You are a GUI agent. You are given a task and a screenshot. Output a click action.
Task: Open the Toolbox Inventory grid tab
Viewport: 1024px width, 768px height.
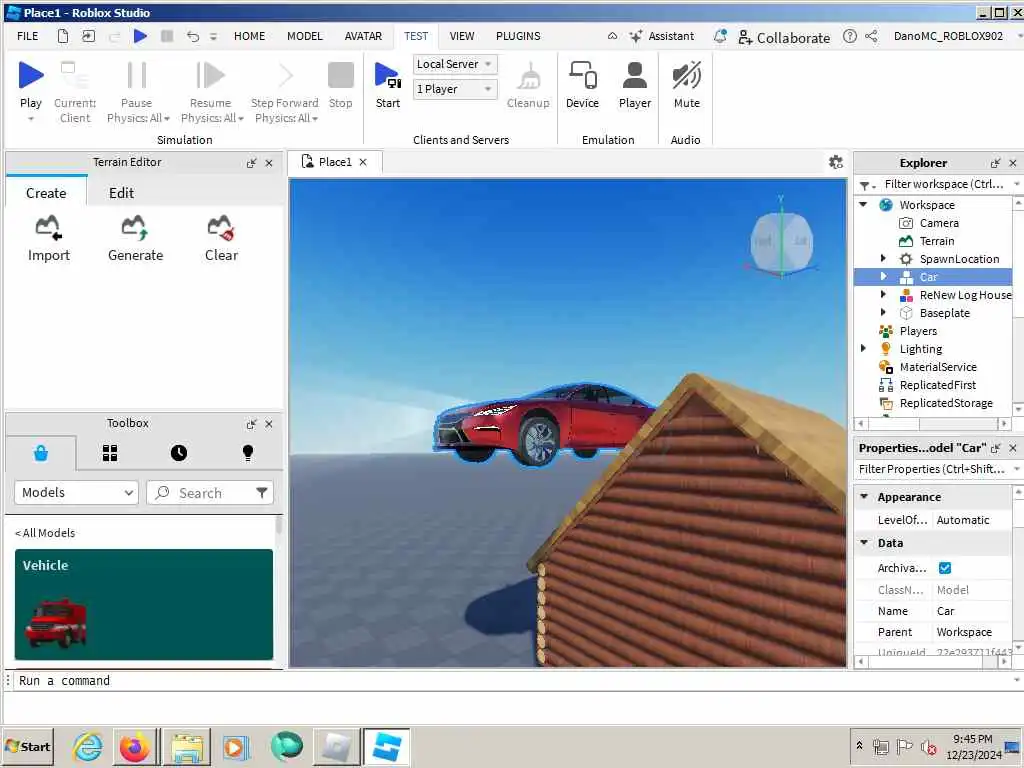(x=110, y=453)
